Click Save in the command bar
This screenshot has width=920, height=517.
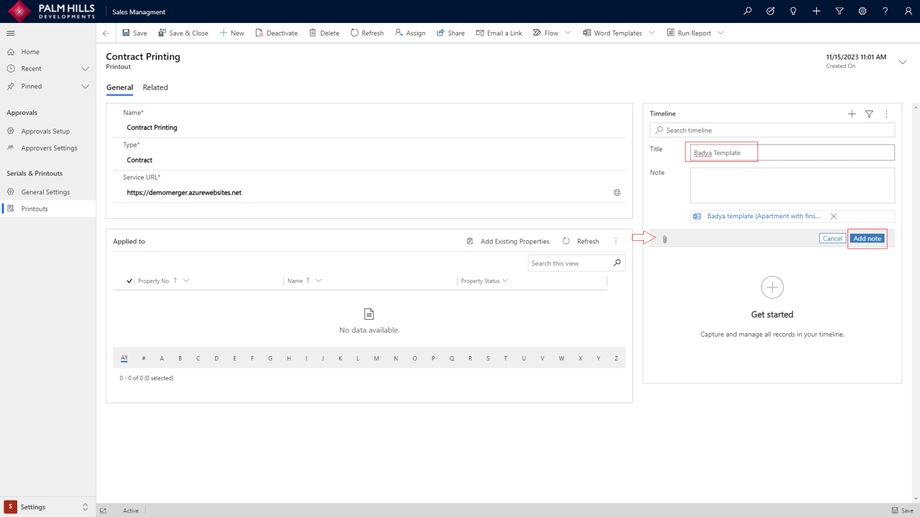(134, 33)
